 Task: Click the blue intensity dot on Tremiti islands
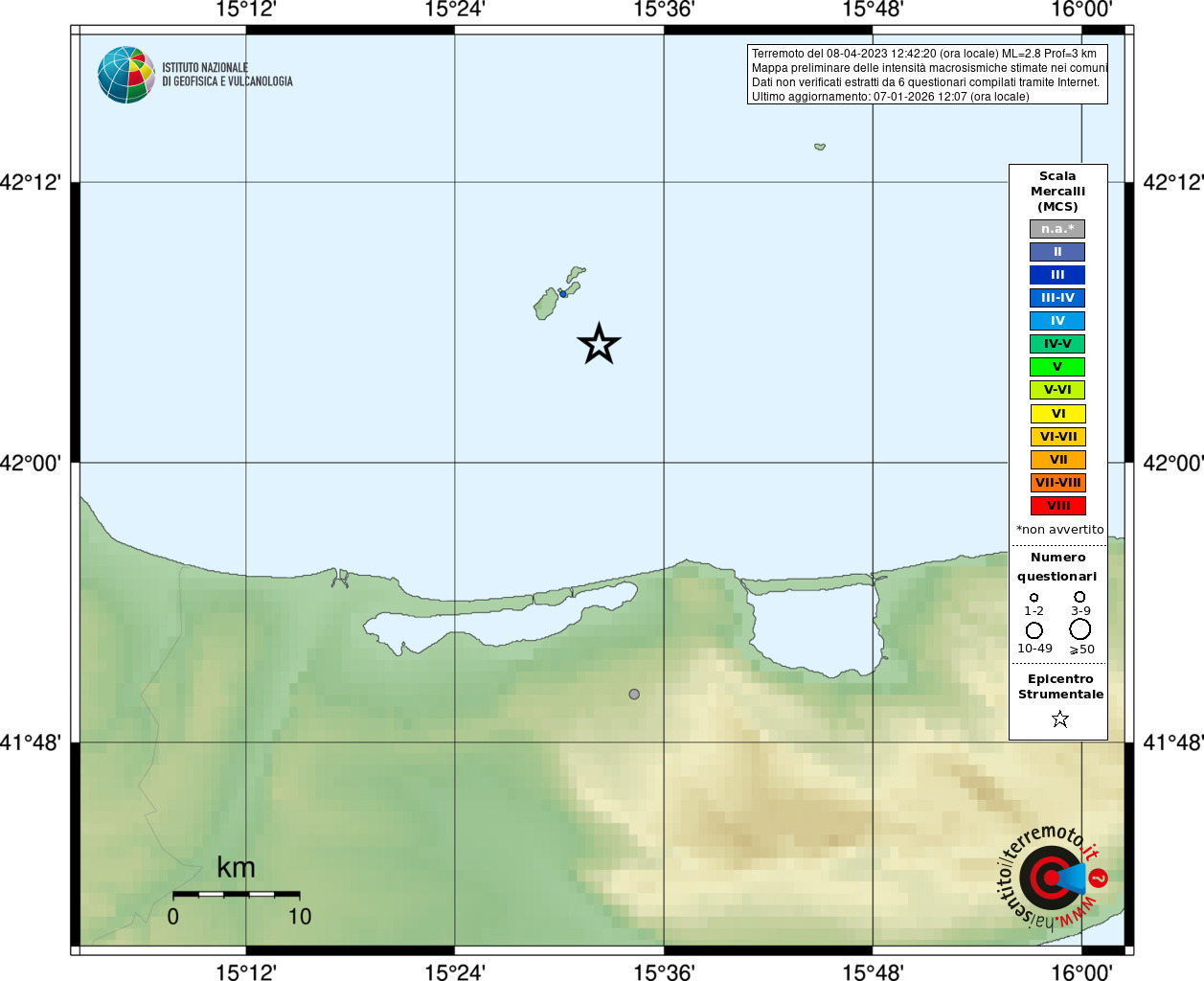pyautogui.click(x=563, y=293)
